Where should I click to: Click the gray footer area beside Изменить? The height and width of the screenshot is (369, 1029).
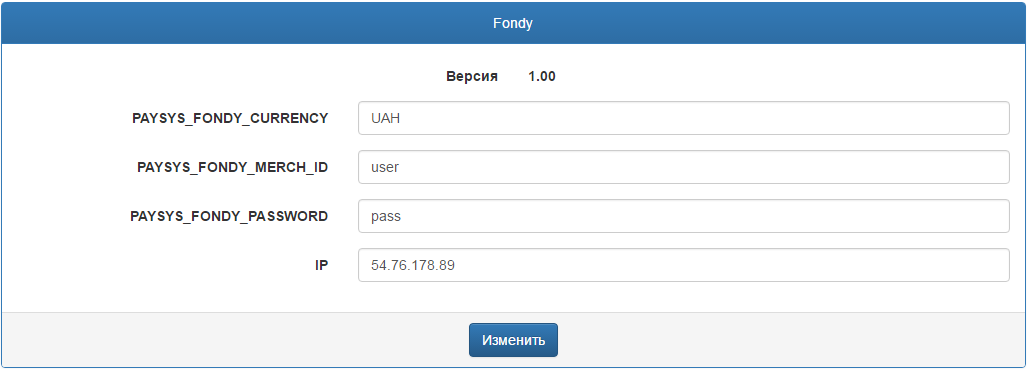coord(788,340)
